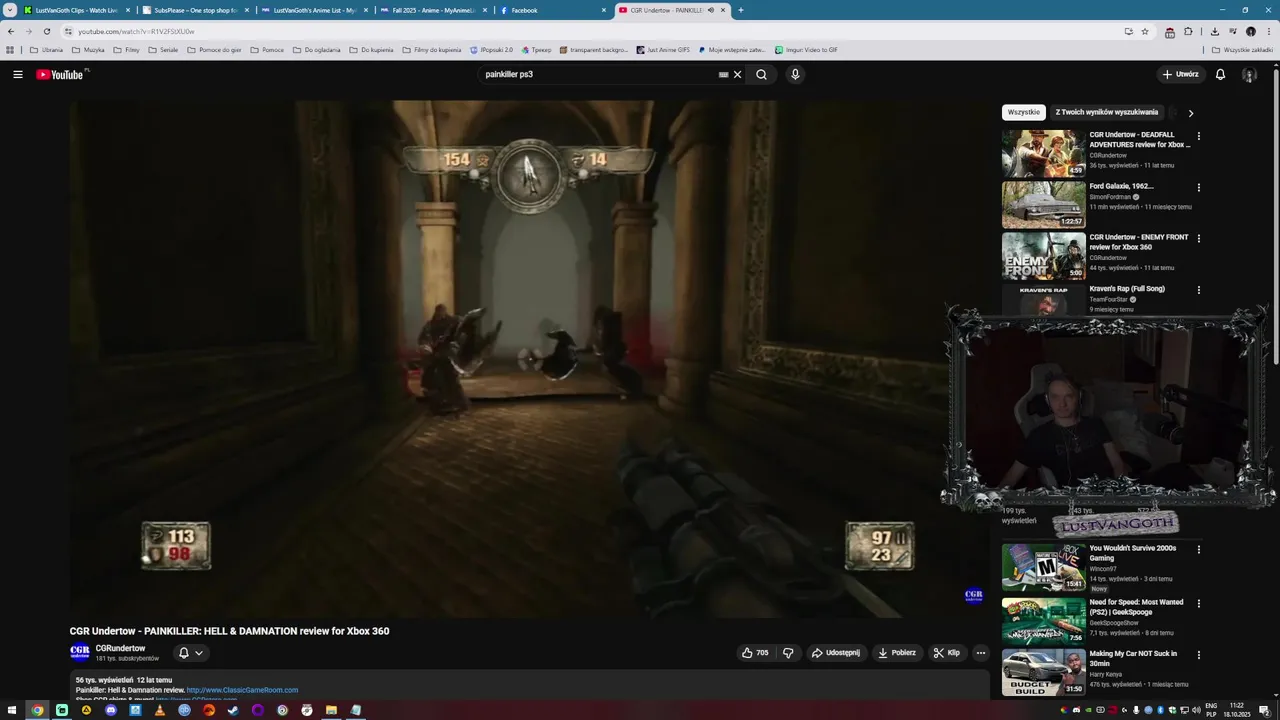Open options menu for ENEMY FRONT video
The image size is (1280, 720).
tap(1199, 238)
